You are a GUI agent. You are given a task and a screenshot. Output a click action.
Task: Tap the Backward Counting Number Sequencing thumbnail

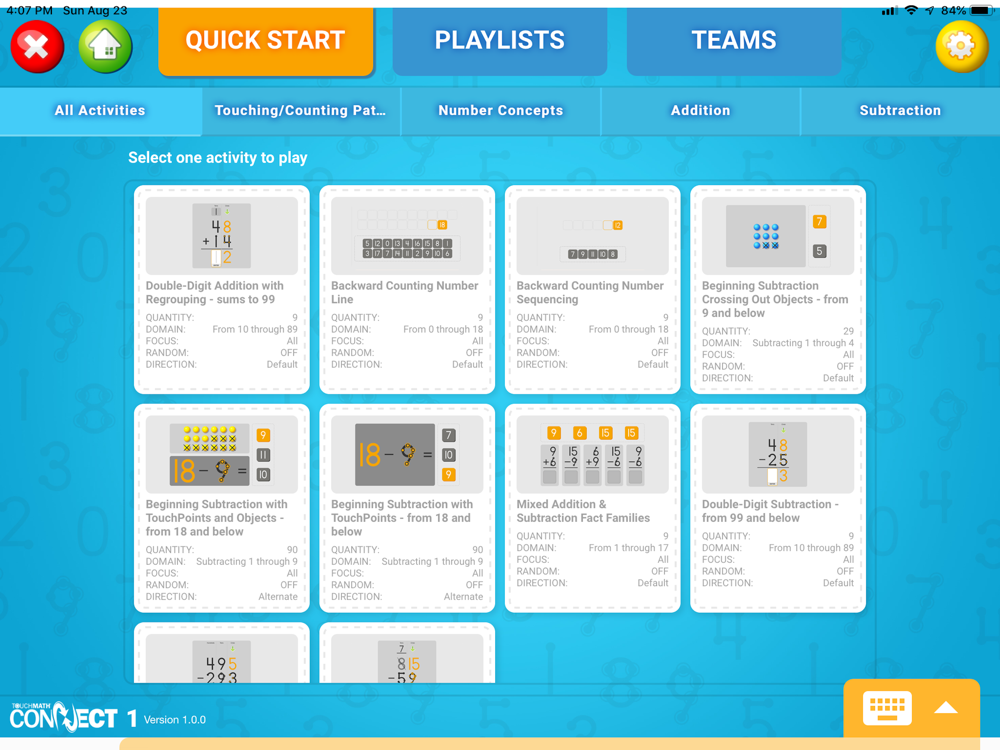click(592, 236)
